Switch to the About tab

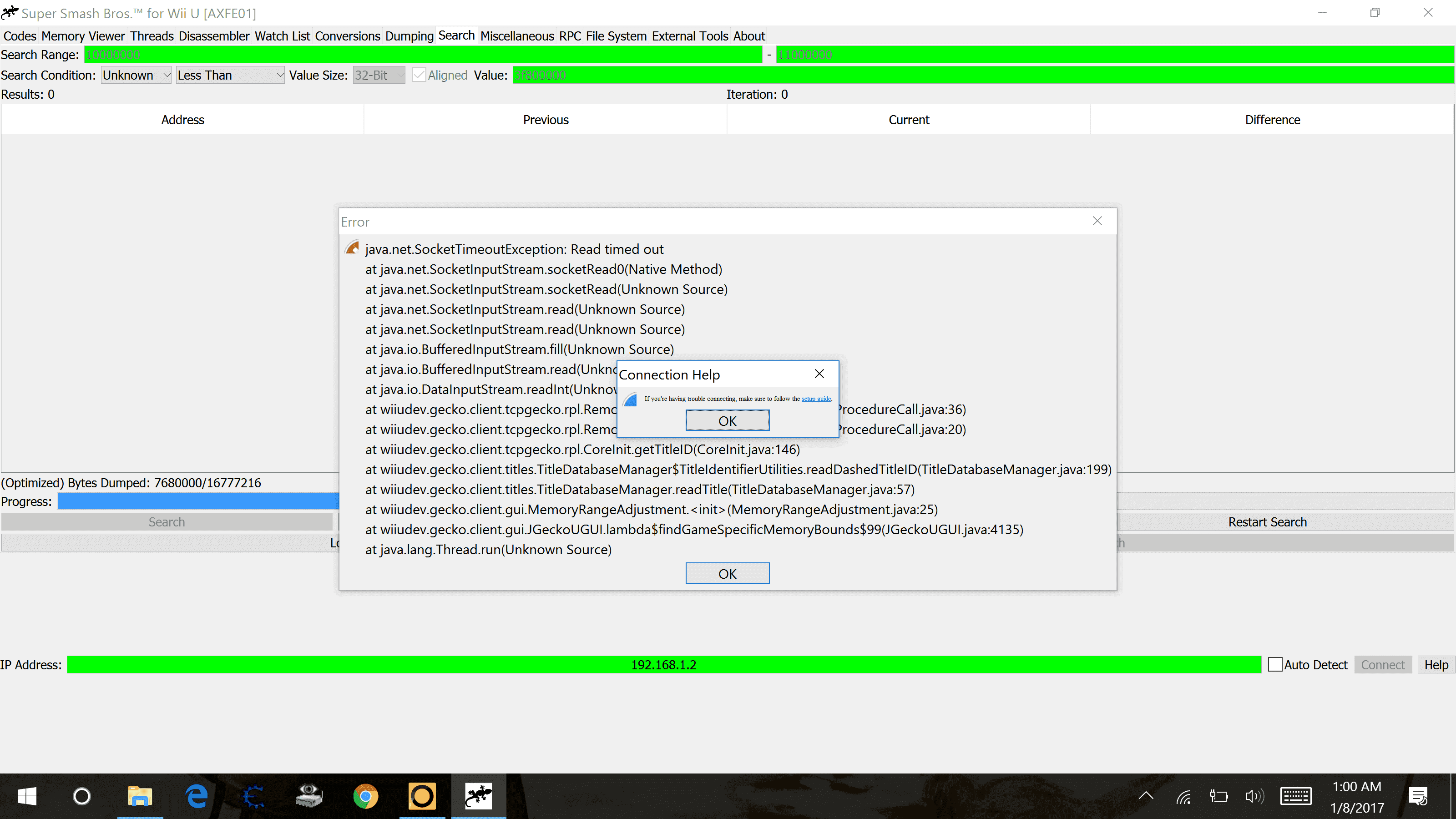(x=749, y=36)
